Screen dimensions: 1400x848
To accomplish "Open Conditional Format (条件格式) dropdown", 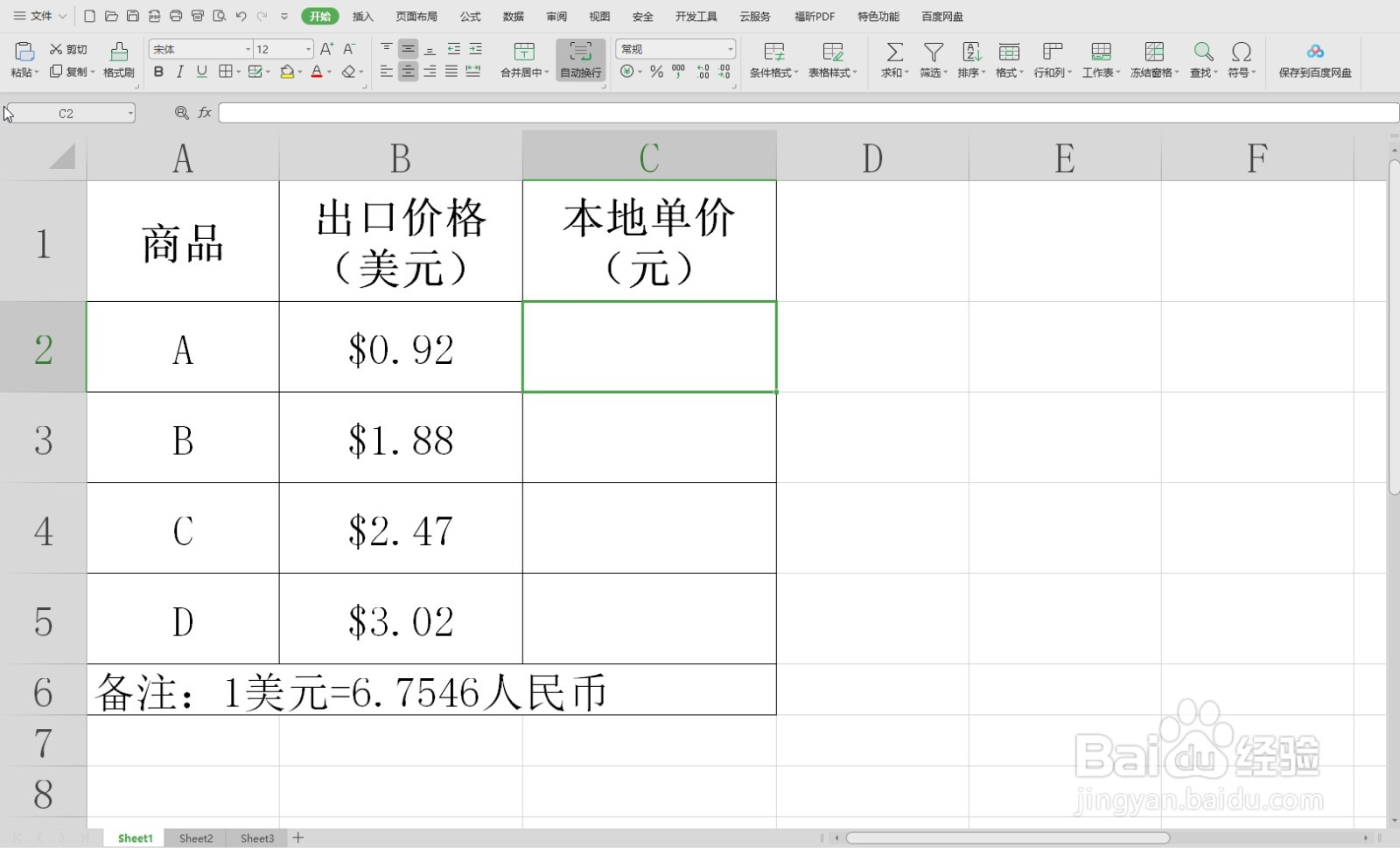I will click(774, 60).
